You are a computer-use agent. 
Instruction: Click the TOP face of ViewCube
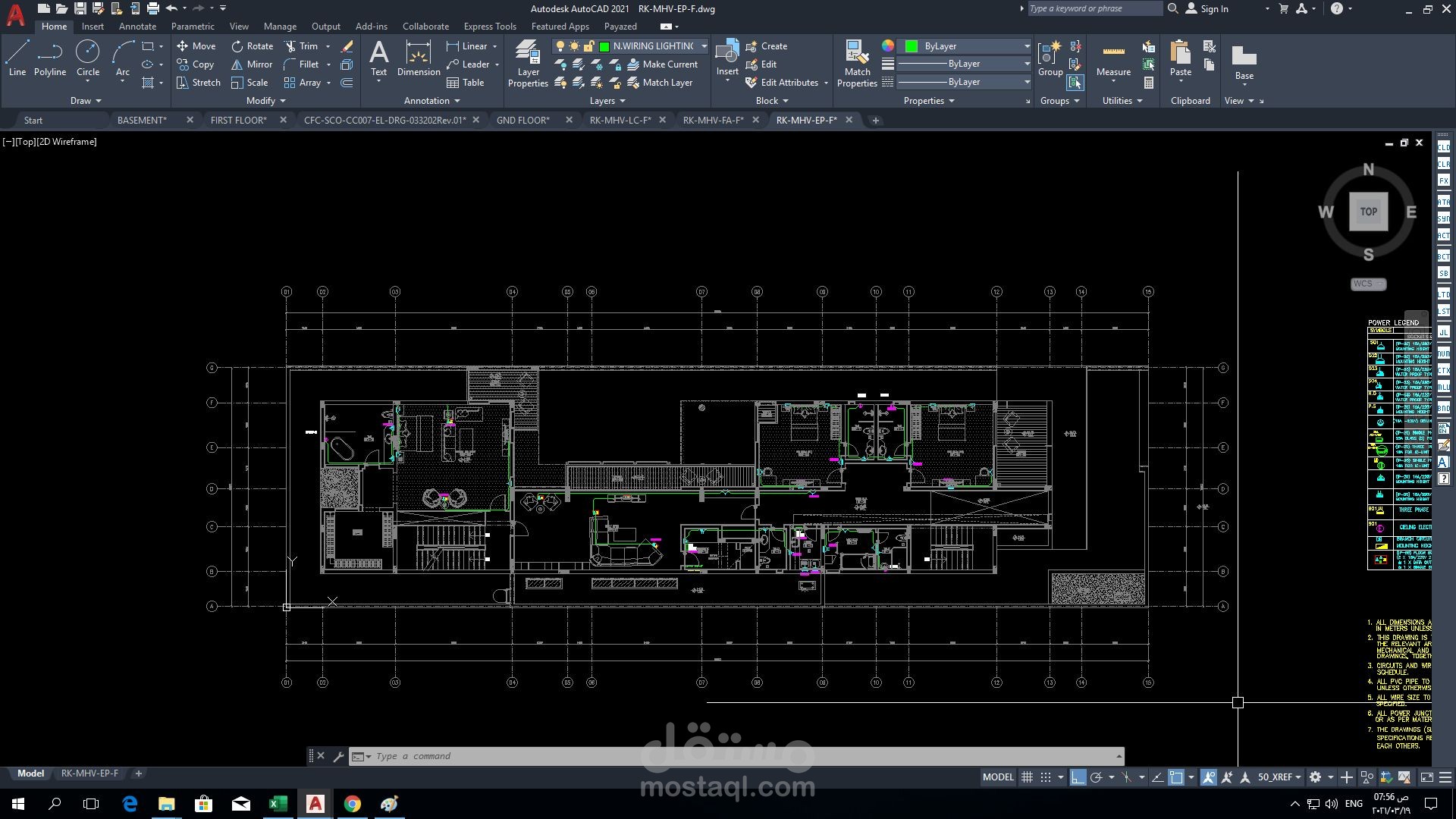[x=1369, y=212]
